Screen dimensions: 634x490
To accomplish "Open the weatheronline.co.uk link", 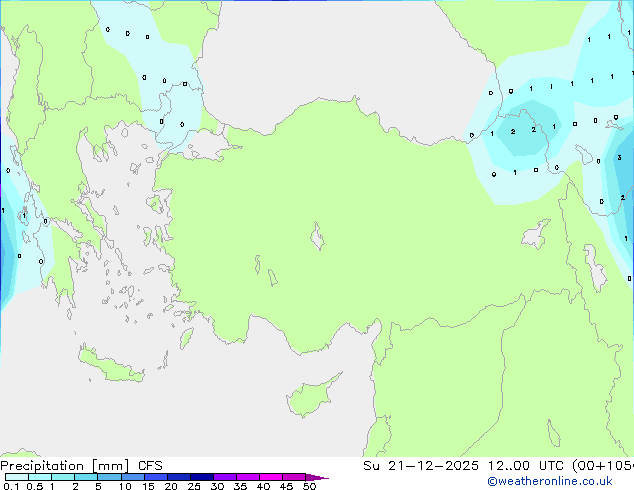I will [x=550, y=481].
